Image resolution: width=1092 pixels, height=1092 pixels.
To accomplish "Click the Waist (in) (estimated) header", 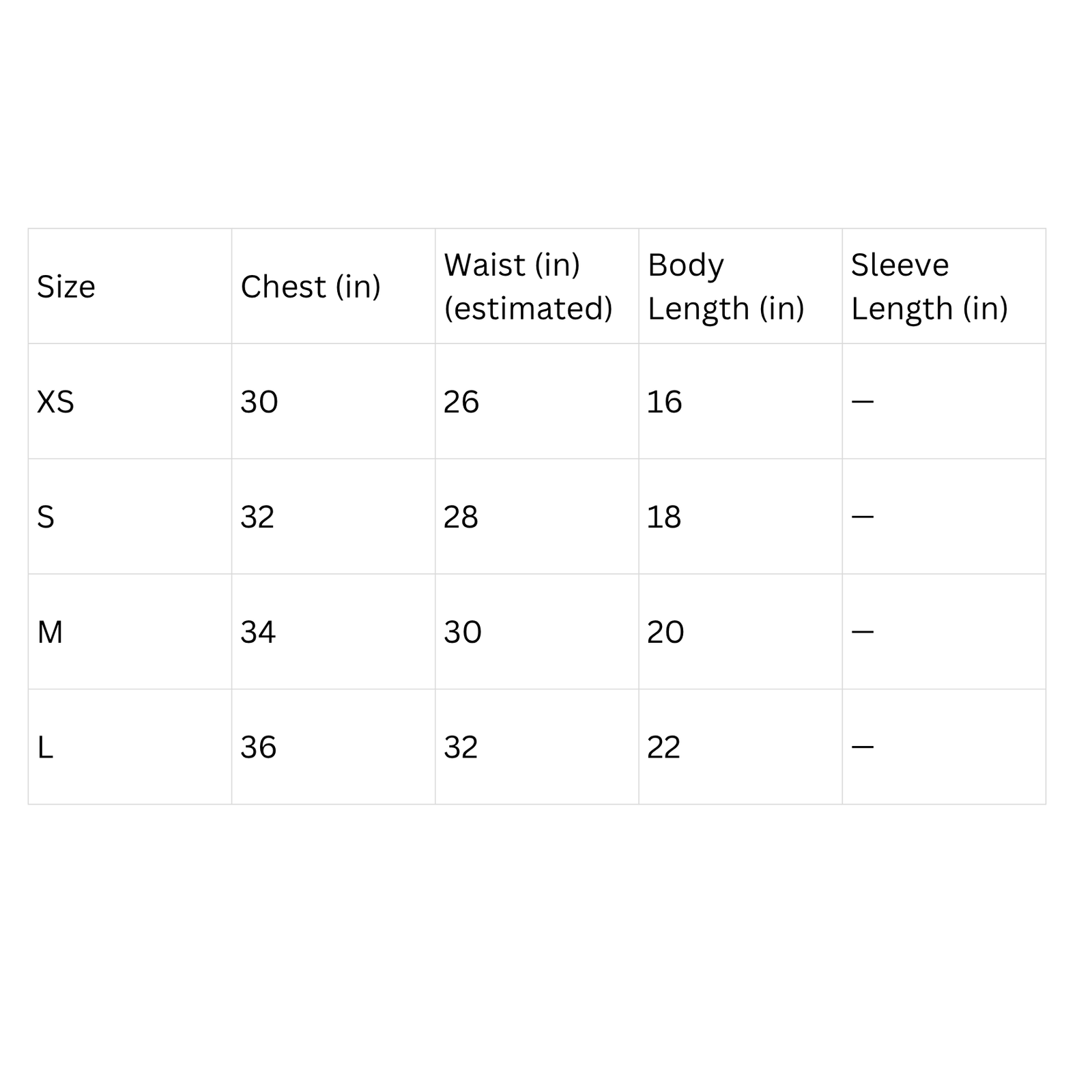I will [528, 287].
